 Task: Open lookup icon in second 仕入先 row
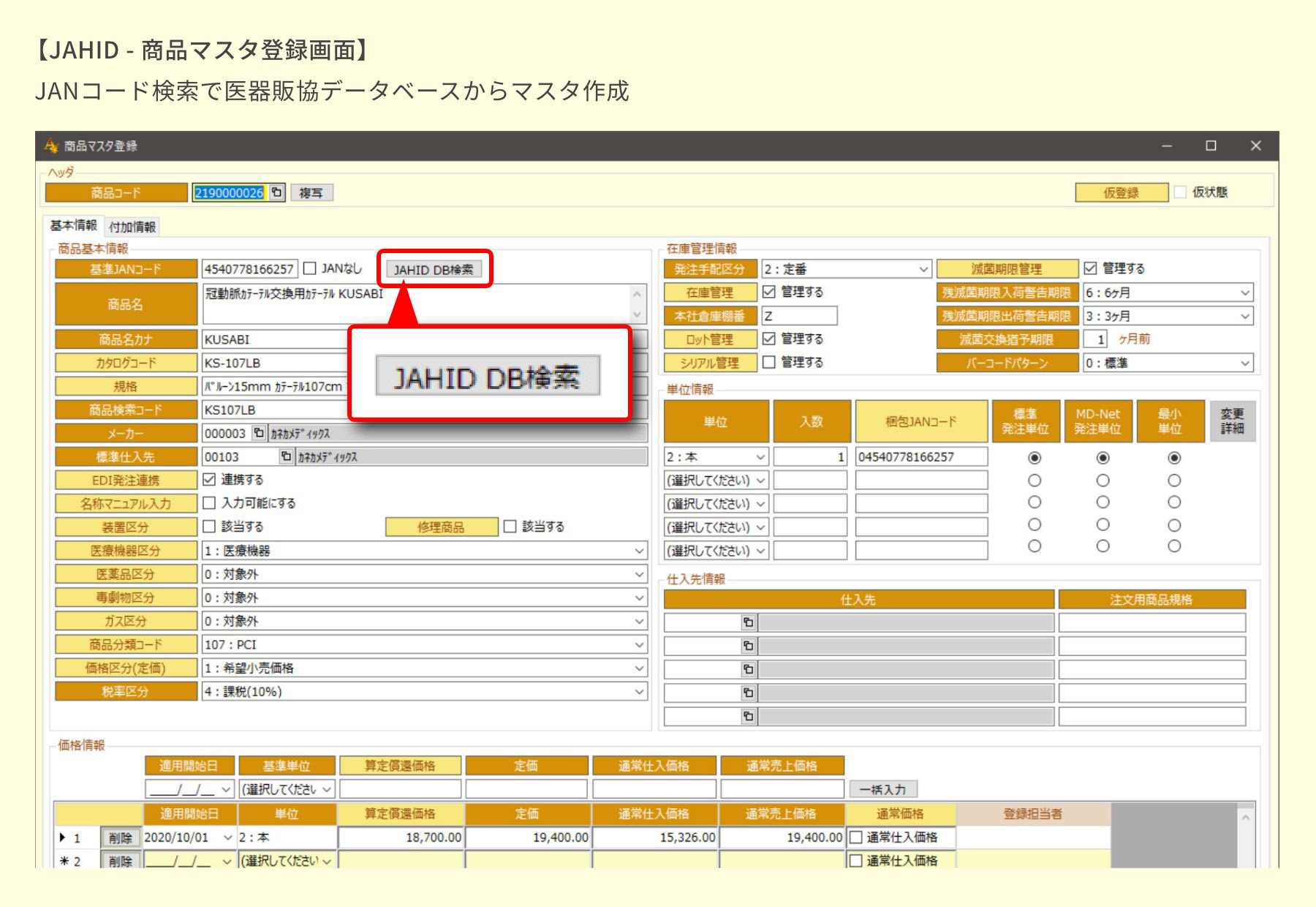click(x=747, y=646)
